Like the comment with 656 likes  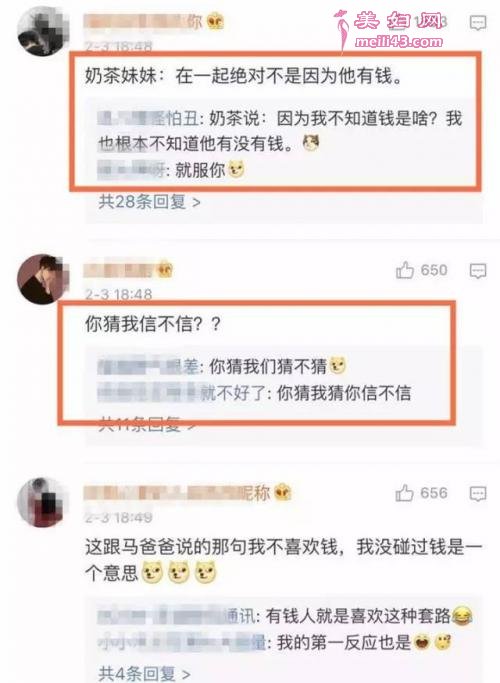tap(405, 493)
